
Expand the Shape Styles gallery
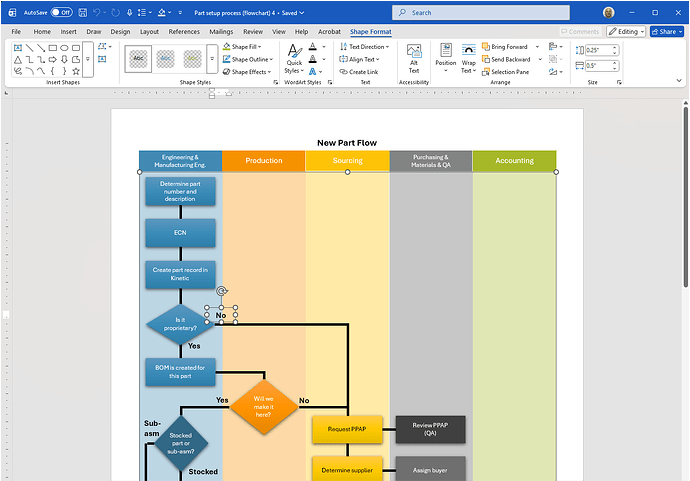click(x=212, y=59)
